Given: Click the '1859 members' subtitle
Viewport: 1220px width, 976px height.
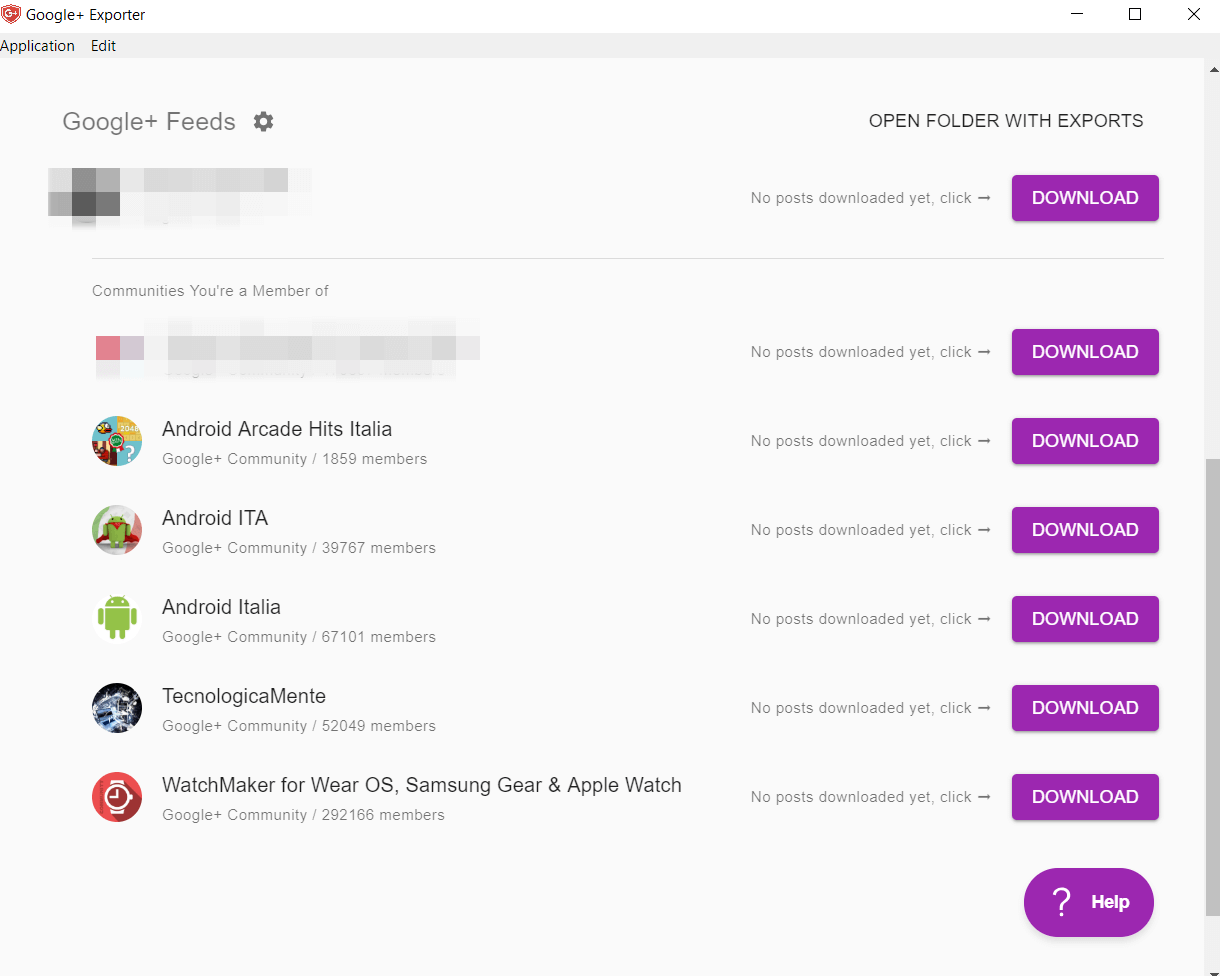Looking at the screenshot, I should click(x=374, y=459).
